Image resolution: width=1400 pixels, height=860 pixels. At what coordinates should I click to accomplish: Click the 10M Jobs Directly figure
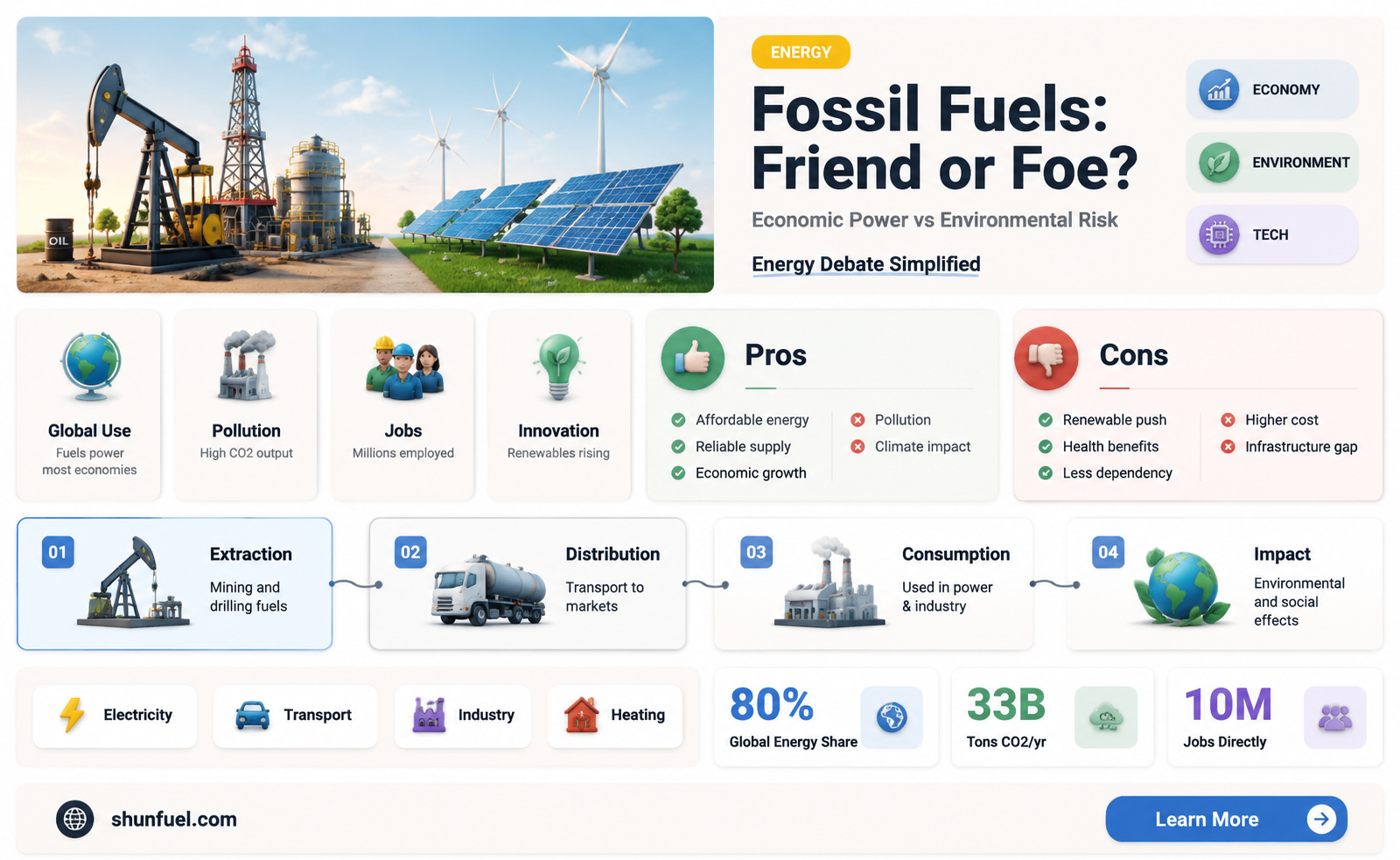click(1228, 705)
